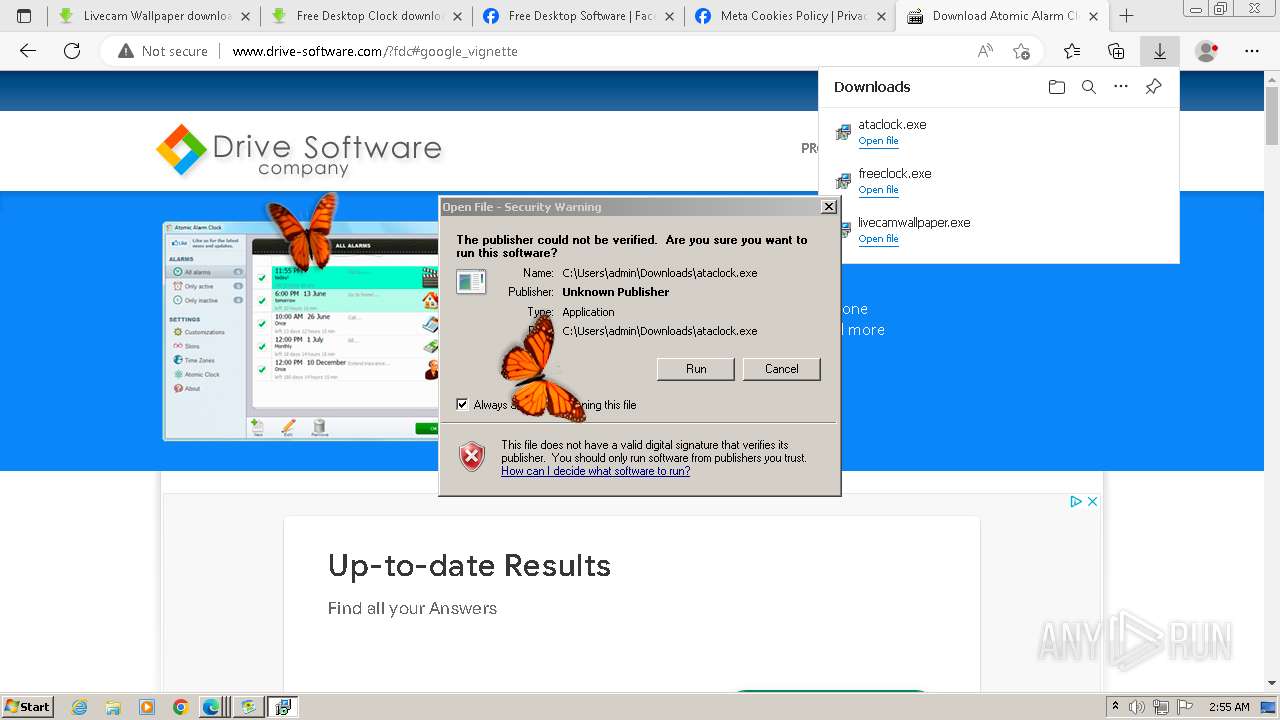Add this page to favorites

[1021, 51]
